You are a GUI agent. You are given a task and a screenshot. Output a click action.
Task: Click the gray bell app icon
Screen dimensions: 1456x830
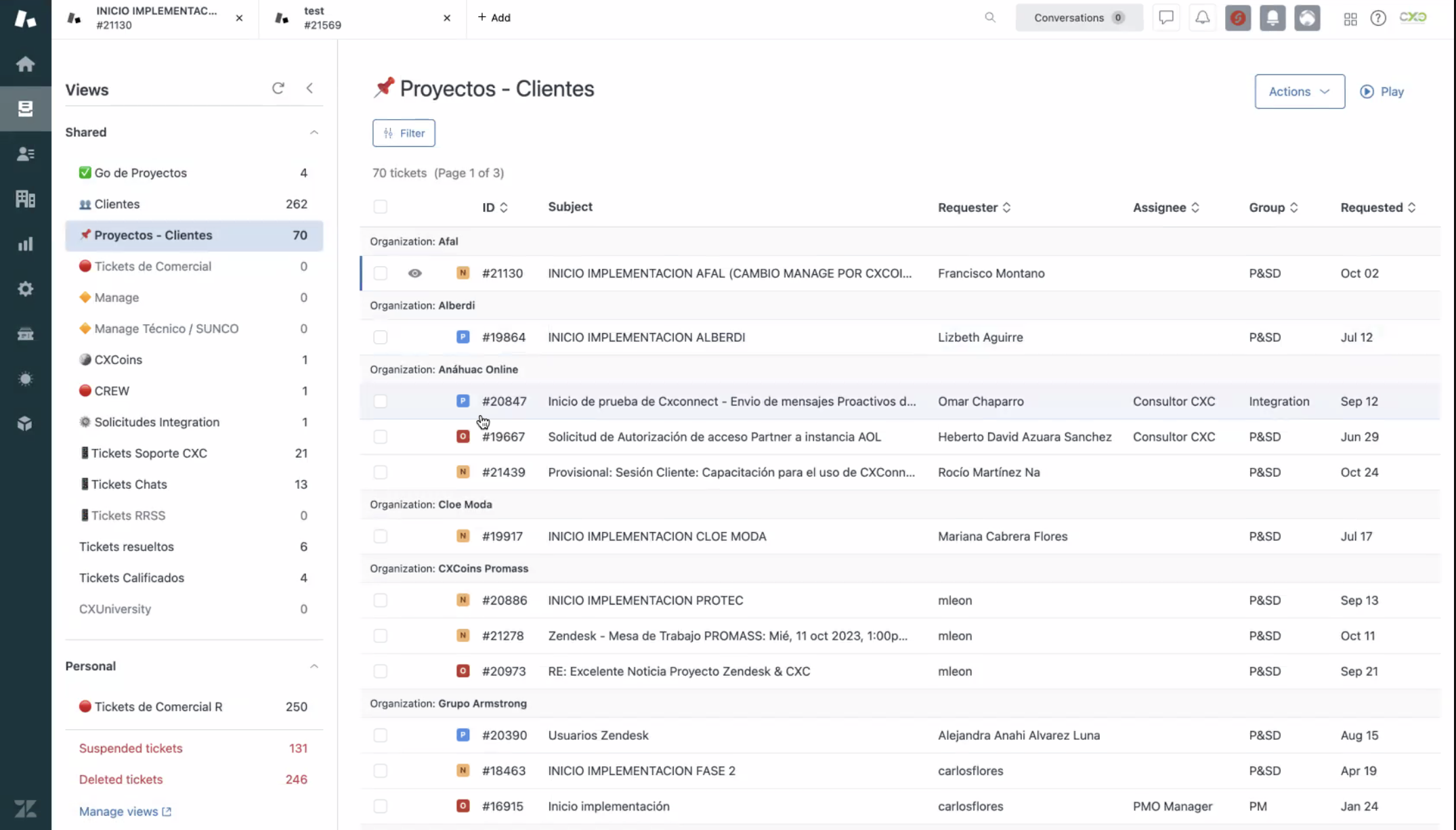[x=1272, y=18]
